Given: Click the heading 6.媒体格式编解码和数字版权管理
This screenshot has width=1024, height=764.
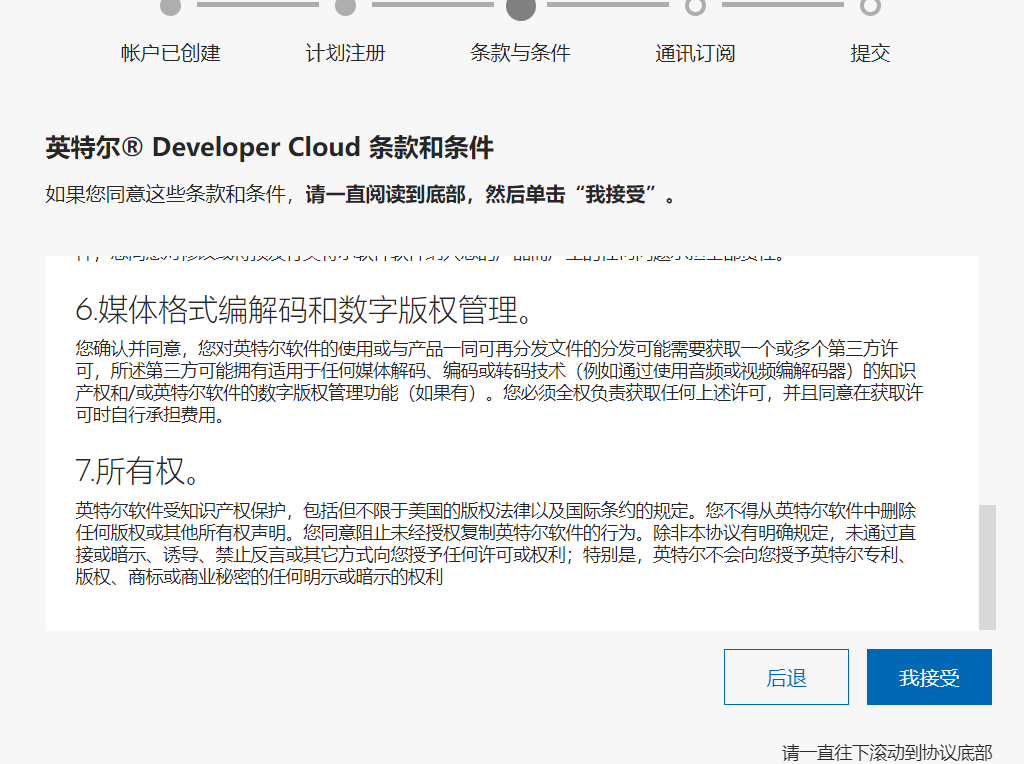Looking at the screenshot, I should [x=304, y=310].
